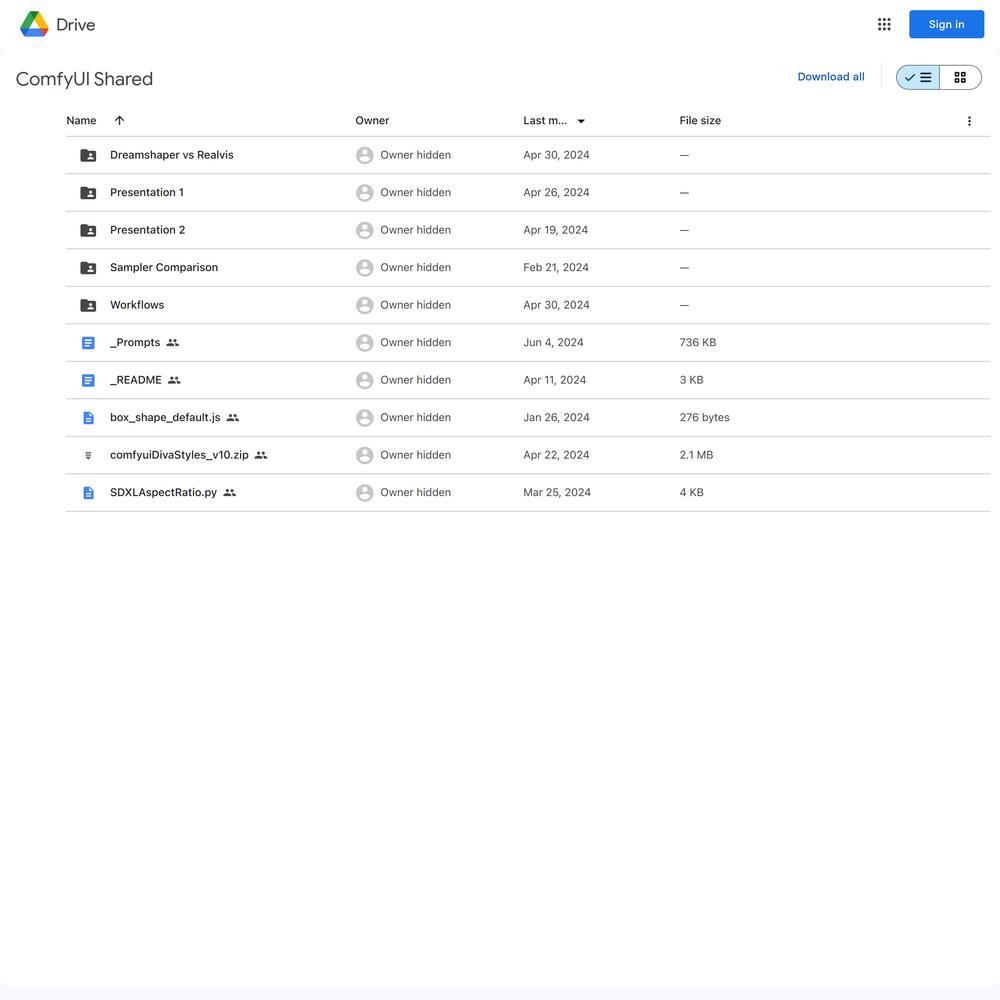Click the 736 KB file size cell
The width and height of the screenshot is (1000, 1000).
(x=698, y=342)
